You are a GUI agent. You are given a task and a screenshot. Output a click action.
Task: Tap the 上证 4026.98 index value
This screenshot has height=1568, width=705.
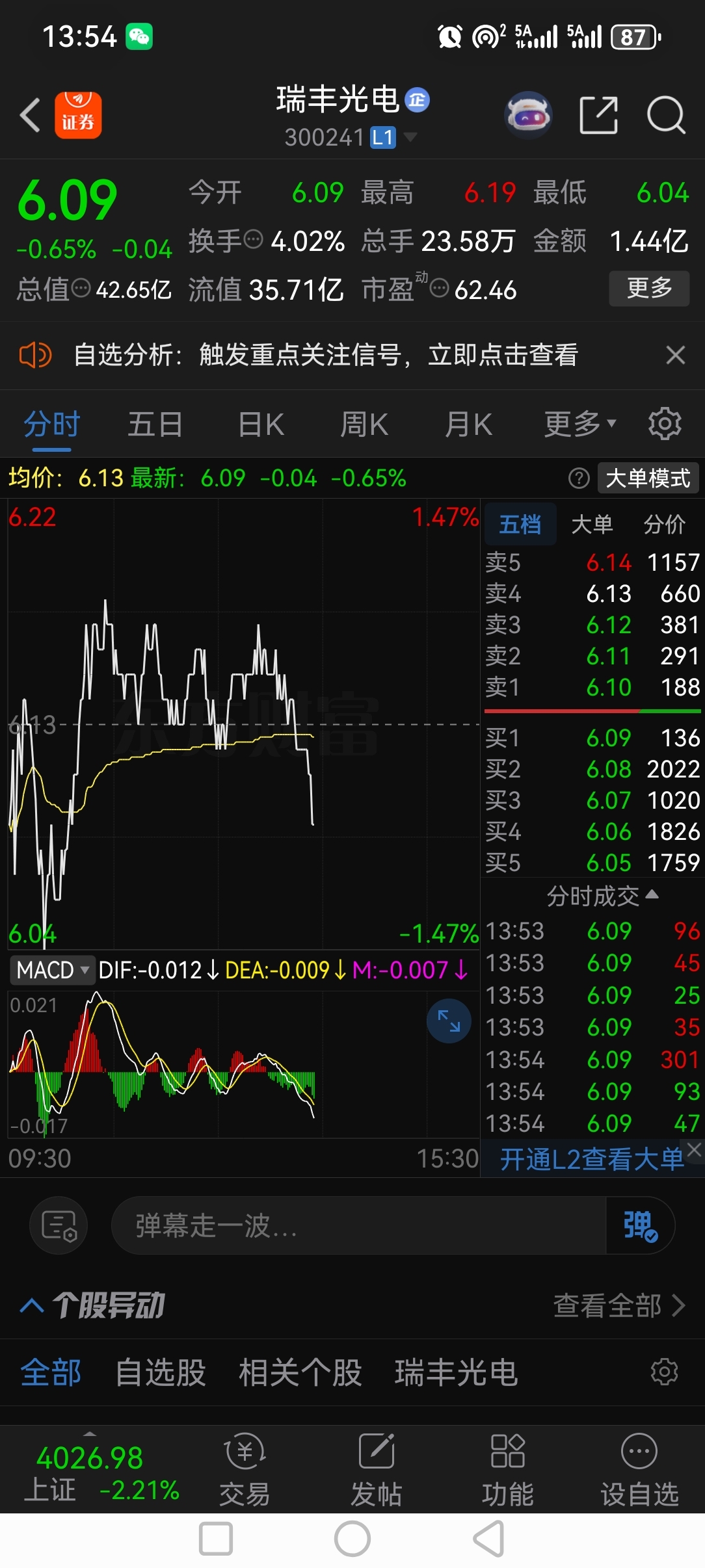[x=90, y=1458]
